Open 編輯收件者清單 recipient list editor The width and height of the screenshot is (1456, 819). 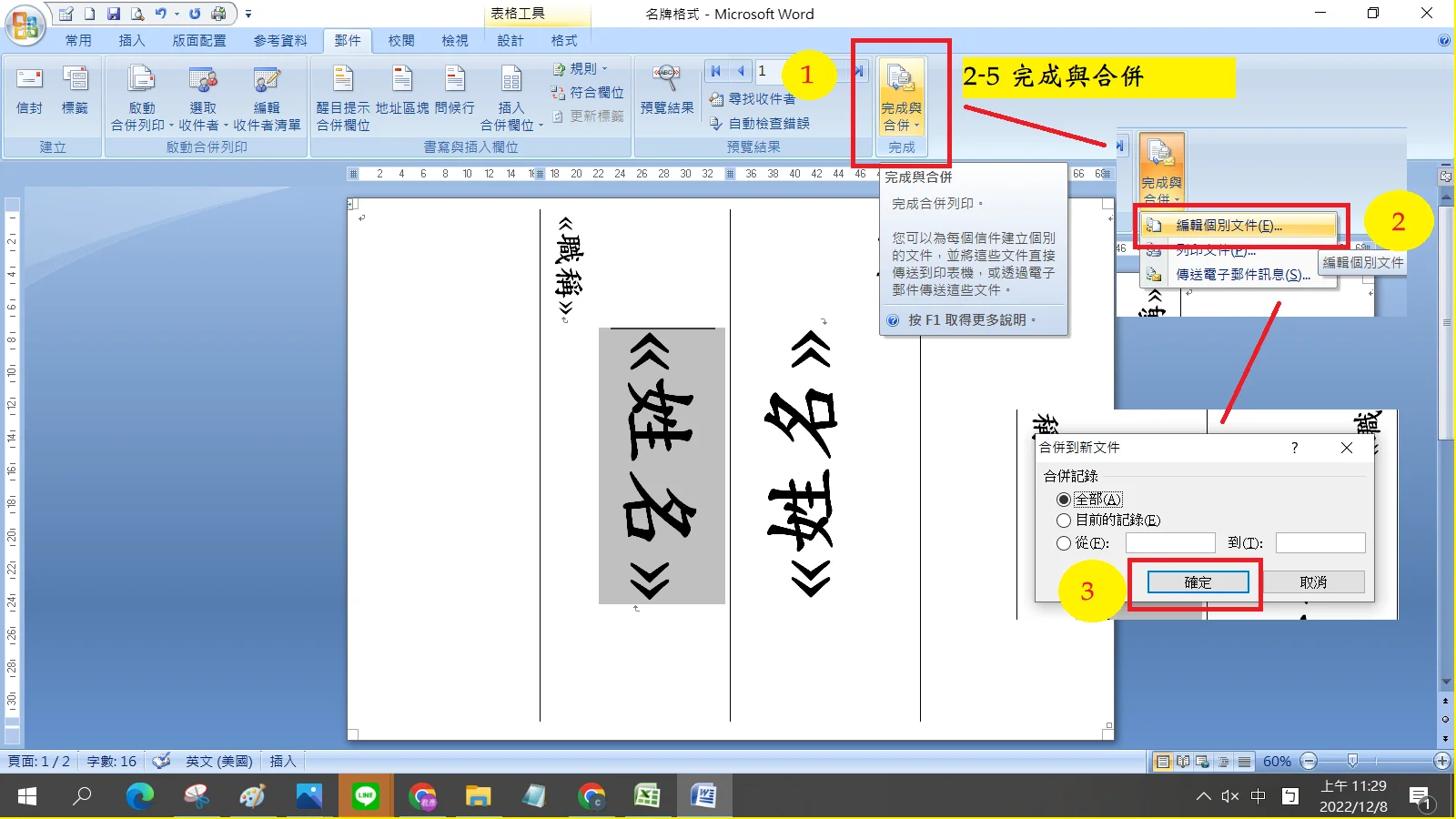(x=267, y=100)
